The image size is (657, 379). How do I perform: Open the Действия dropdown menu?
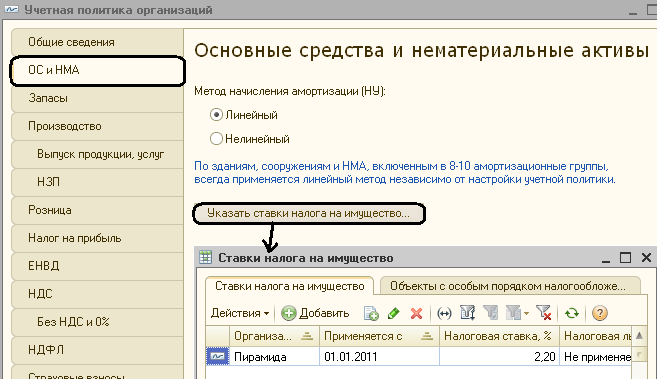(x=240, y=313)
